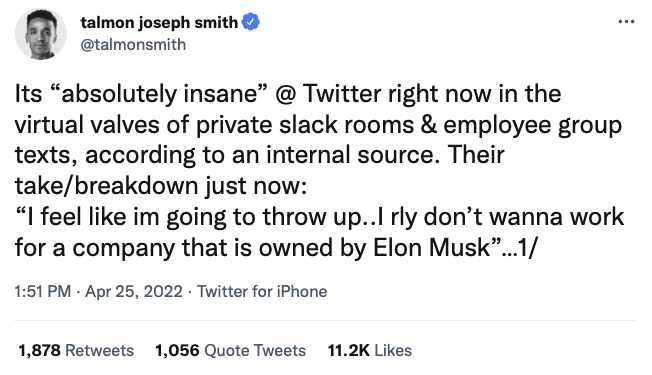Image resolution: width=652 pixels, height=375 pixels.
Task: Open the tweet's three-dot More menu
Action: point(626,21)
